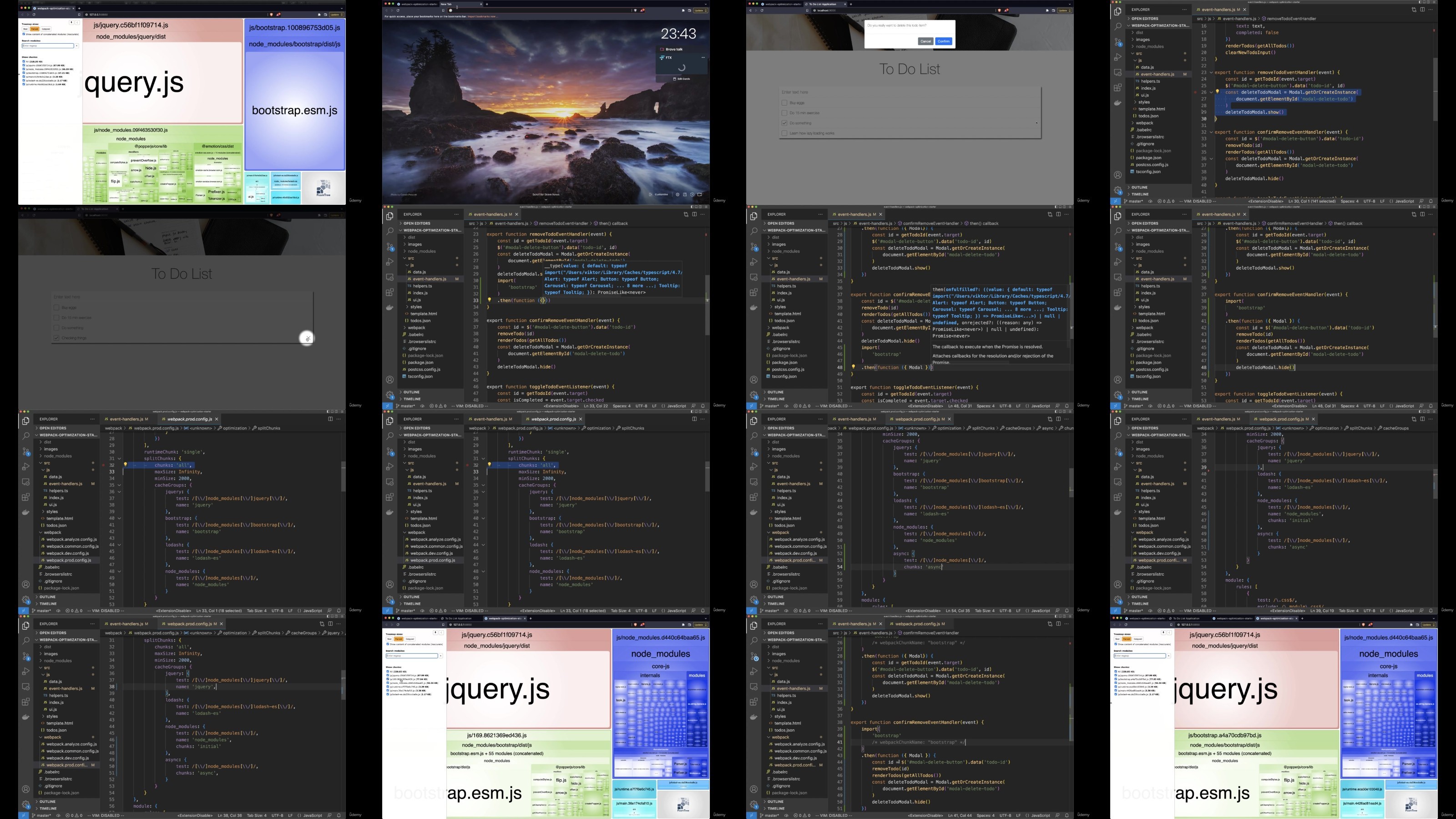Click pin sidebar icon in bootstrap.100896753d05 analyzer page
1456x819 pixels.
coord(71,23)
